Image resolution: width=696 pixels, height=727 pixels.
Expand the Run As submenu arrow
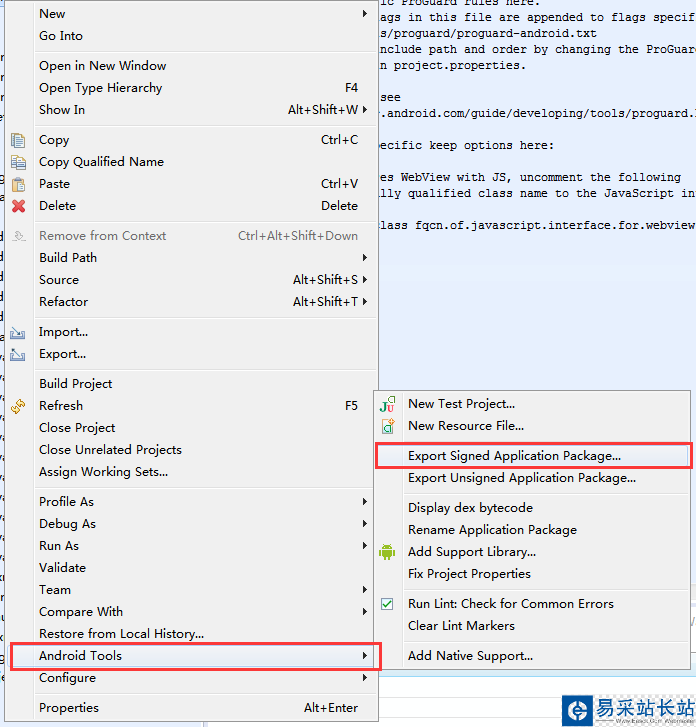(x=365, y=546)
